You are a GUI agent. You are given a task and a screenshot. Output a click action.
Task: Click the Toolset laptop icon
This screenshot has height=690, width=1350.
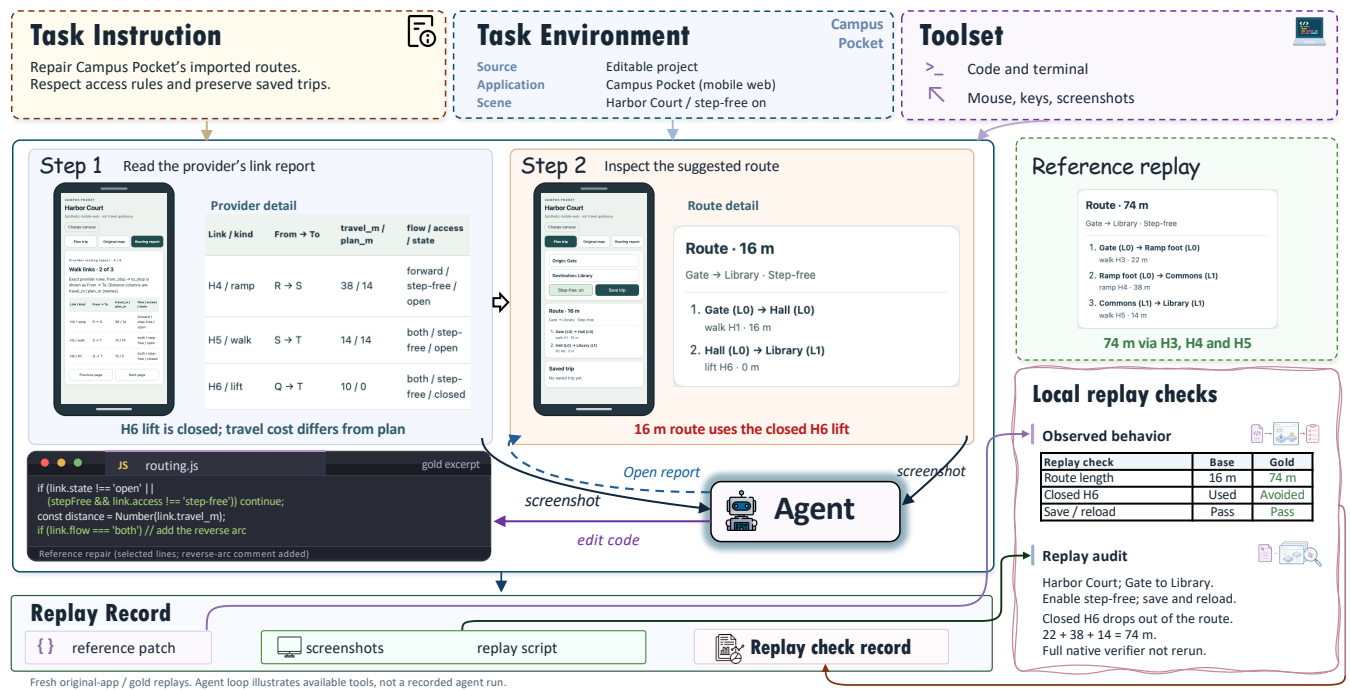click(1308, 31)
